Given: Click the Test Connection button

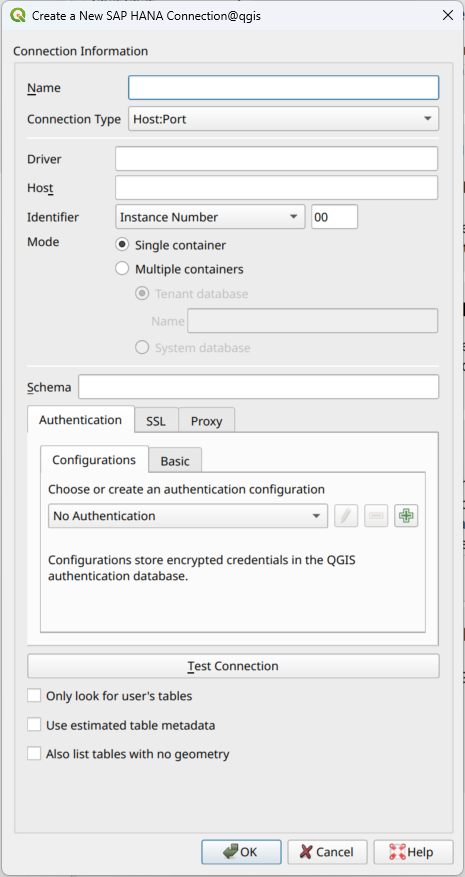Looking at the screenshot, I should click(233, 666).
